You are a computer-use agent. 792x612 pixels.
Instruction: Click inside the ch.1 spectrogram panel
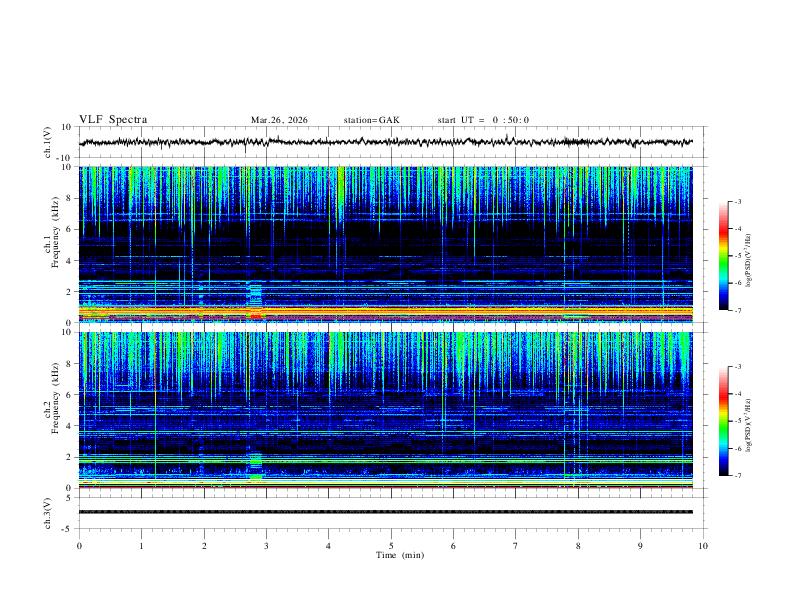pos(386,244)
